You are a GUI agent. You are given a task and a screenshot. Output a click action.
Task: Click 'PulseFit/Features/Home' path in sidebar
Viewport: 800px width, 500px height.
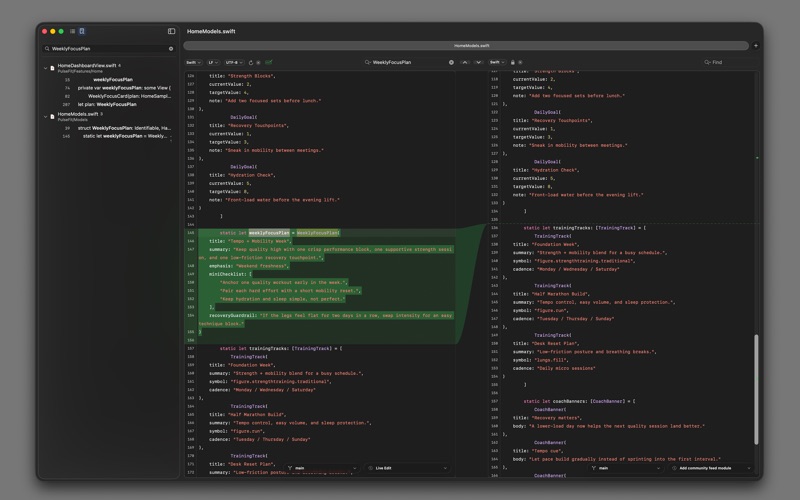[80, 71]
